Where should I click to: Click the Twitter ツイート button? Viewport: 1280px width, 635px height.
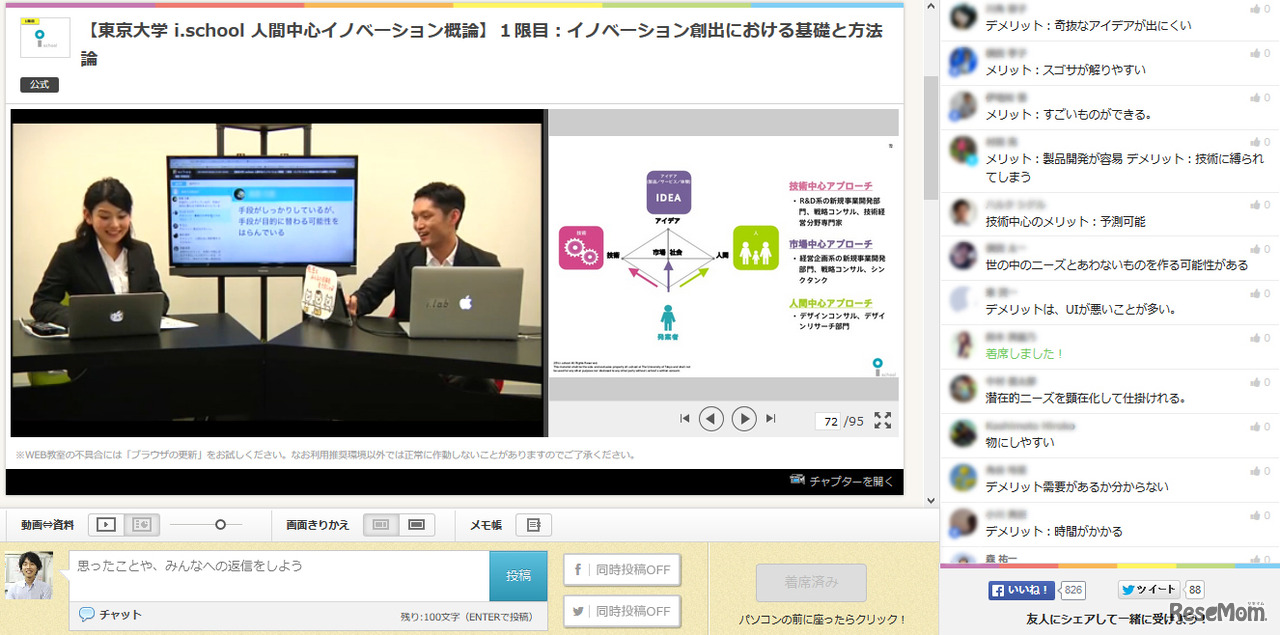tap(1148, 590)
